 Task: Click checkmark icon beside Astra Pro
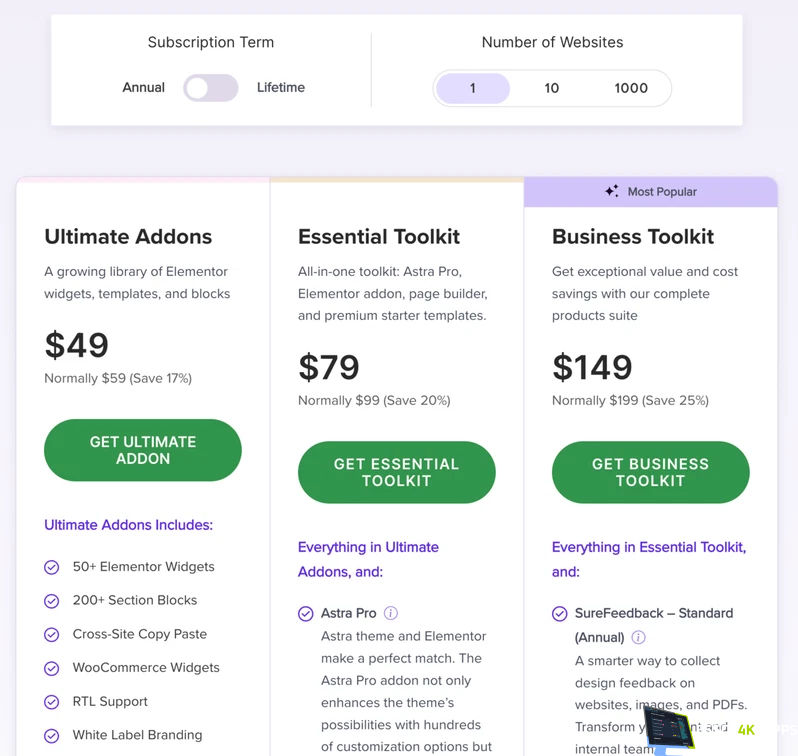click(305, 613)
